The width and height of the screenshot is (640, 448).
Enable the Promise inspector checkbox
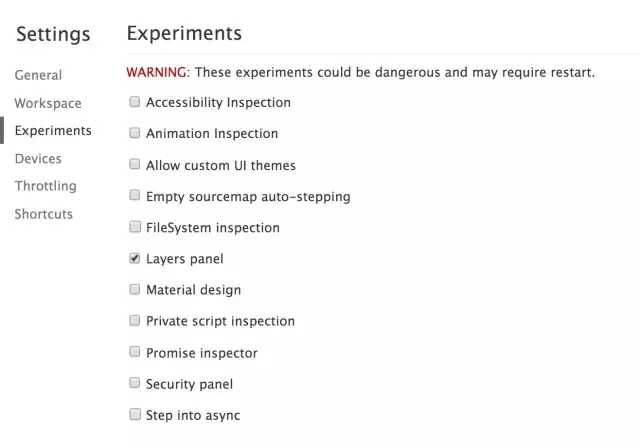(x=135, y=352)
